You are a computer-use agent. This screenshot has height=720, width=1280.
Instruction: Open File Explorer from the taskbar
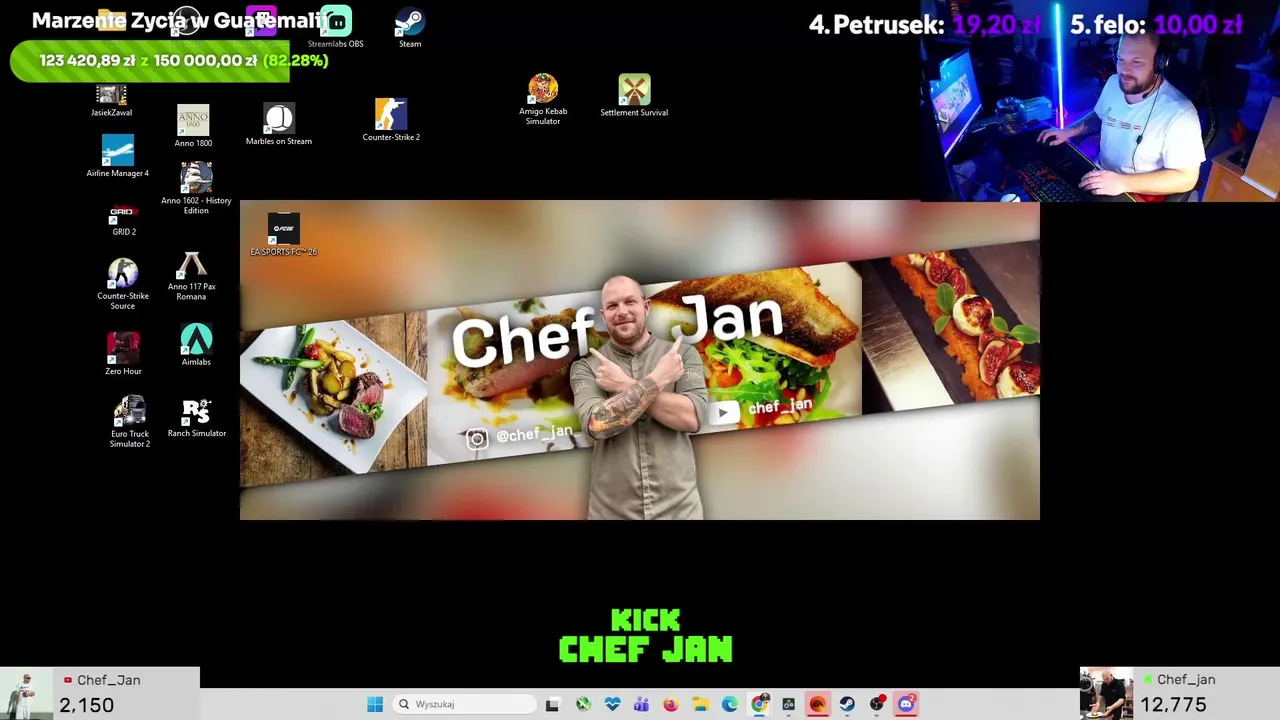[700, 704]
